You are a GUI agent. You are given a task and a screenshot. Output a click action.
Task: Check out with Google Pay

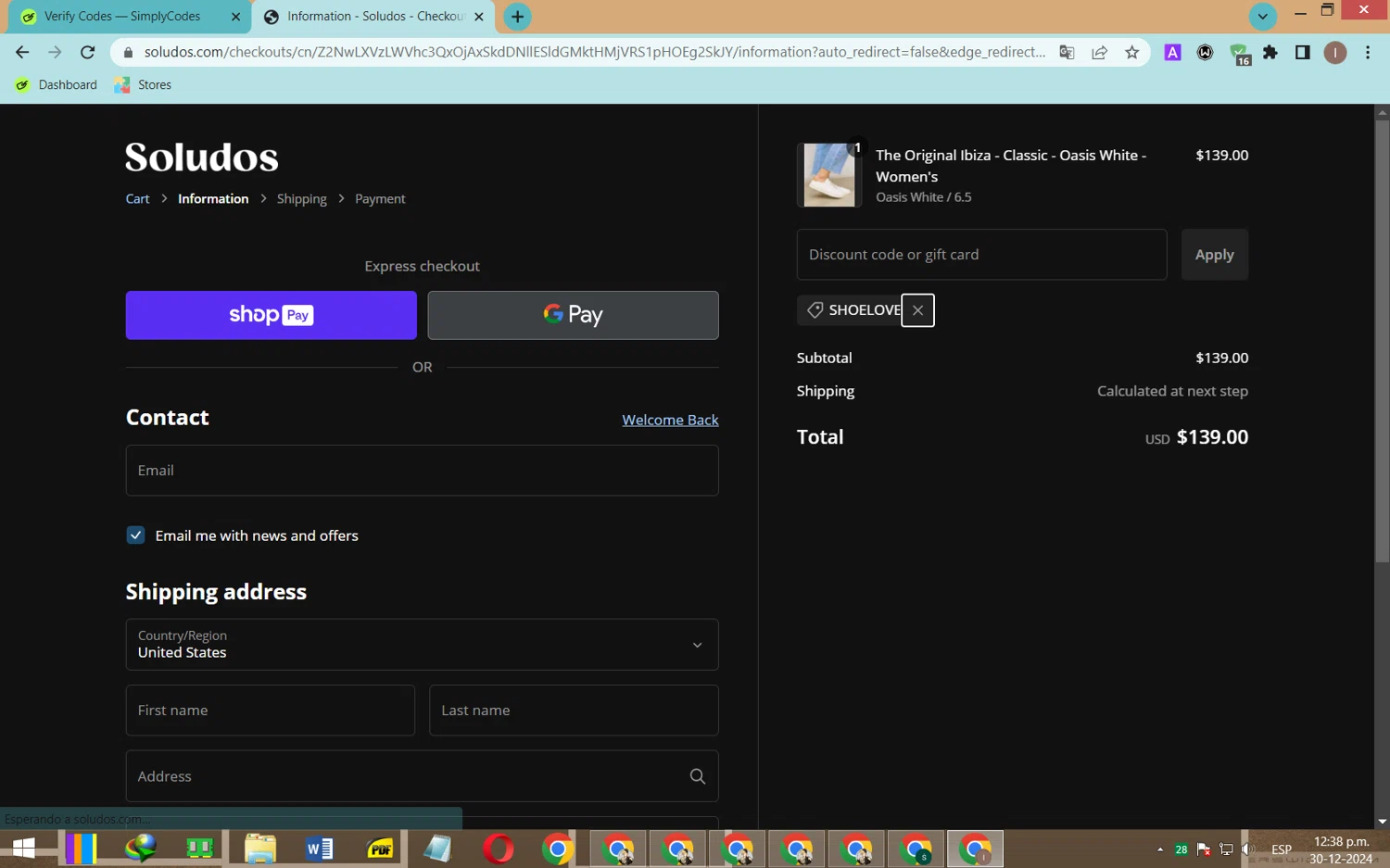573,315
